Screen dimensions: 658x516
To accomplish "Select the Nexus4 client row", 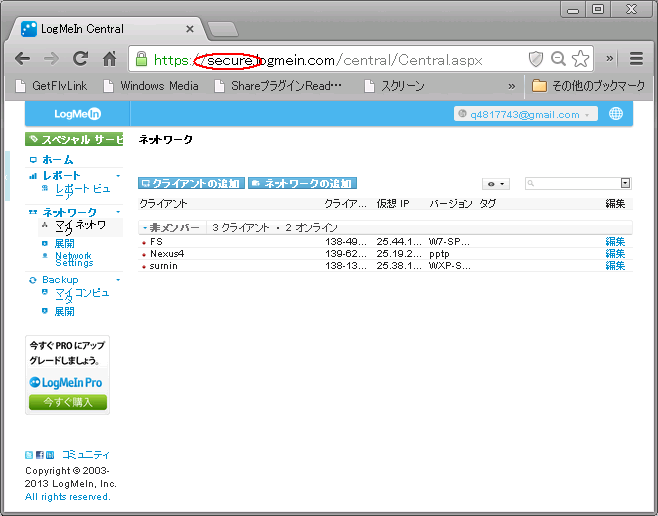I will click(385, 254).
